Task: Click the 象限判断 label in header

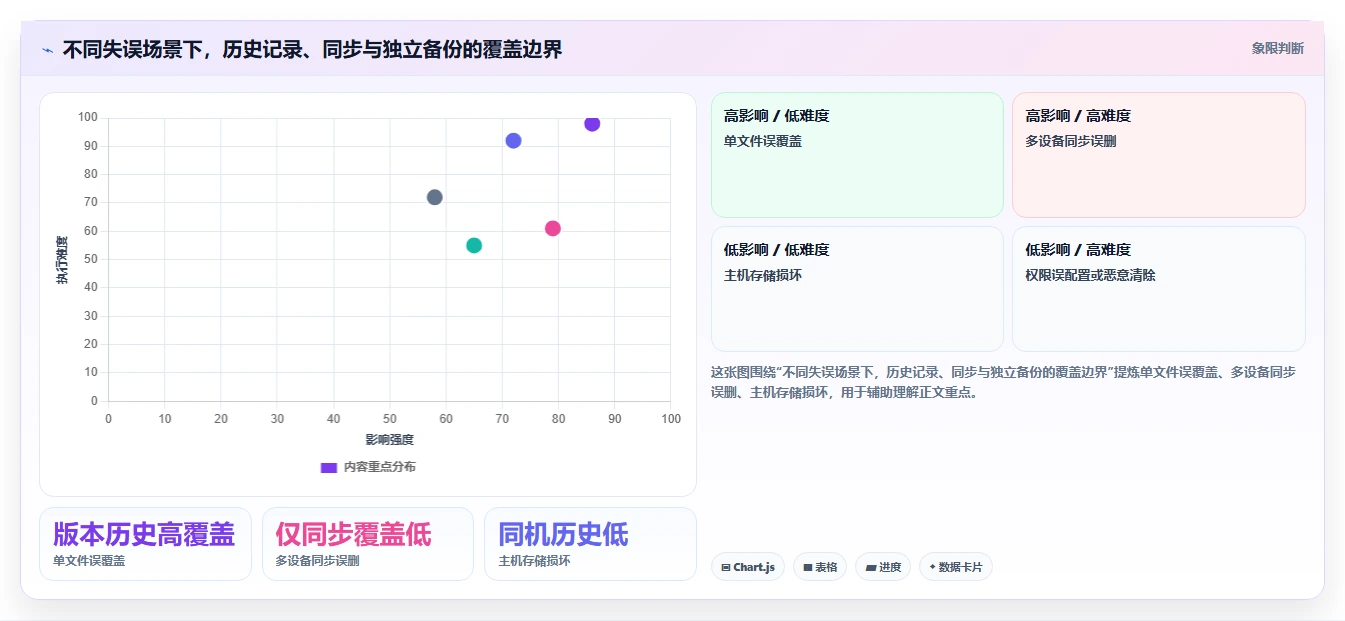Action: point(1277,48)
